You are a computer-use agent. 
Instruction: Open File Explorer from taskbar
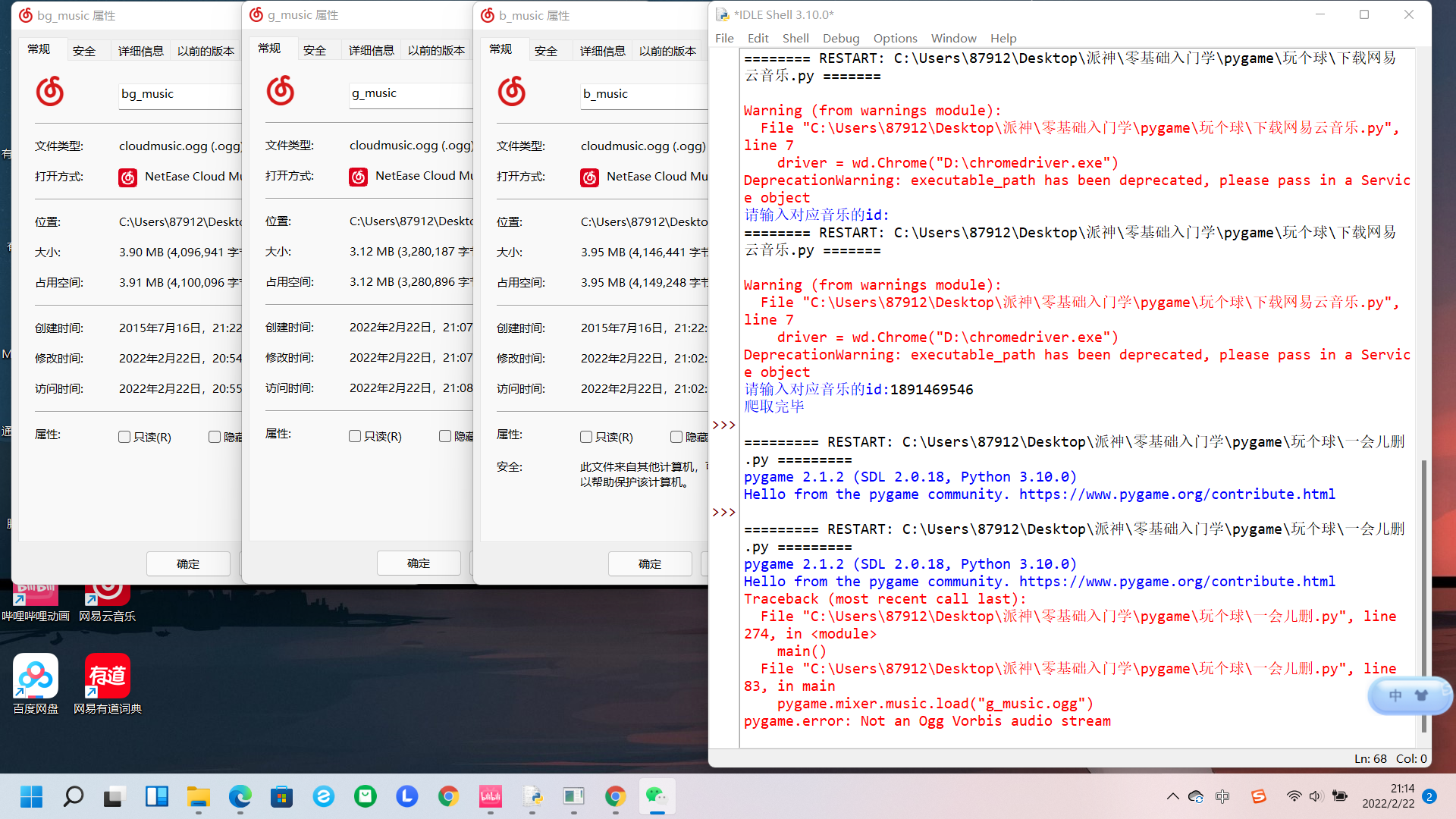click(x=199, y=796)
